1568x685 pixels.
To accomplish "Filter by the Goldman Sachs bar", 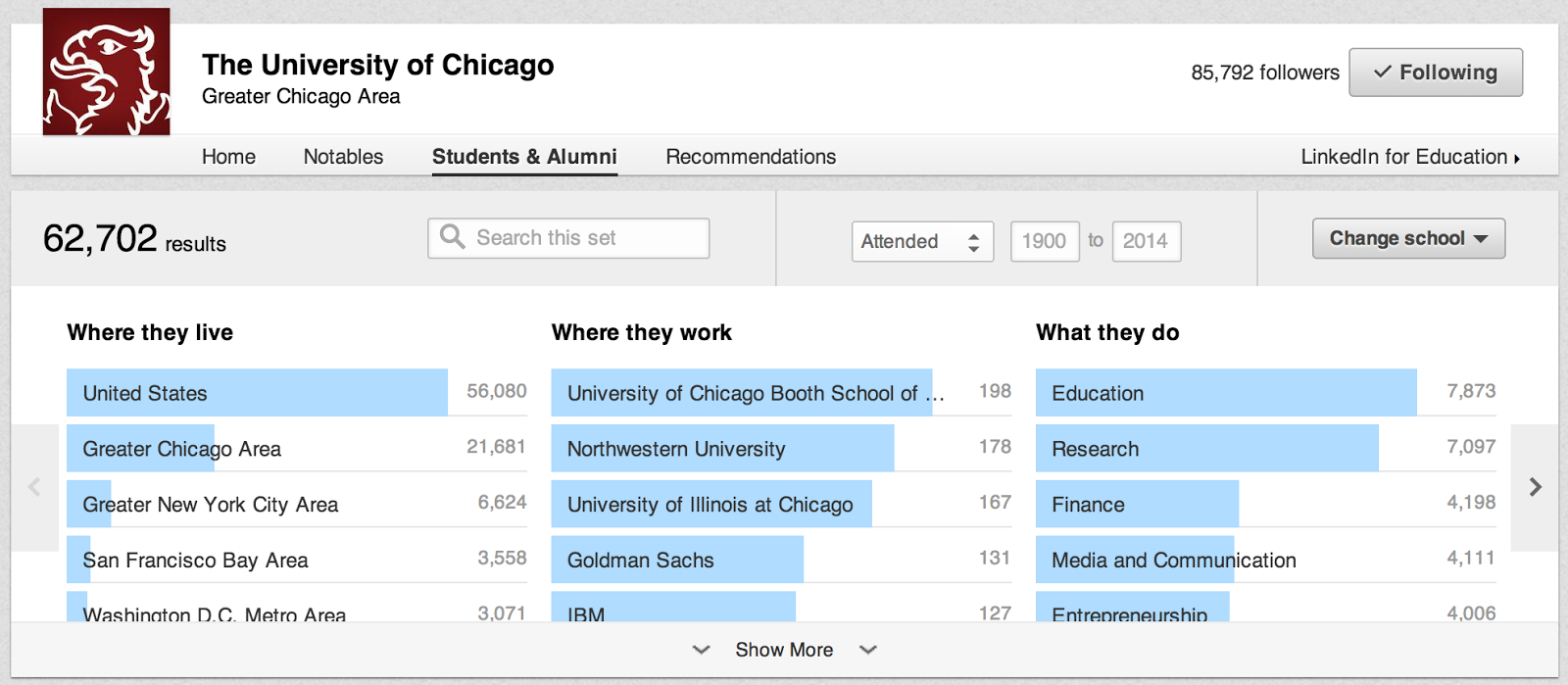I will click(641, 561).
